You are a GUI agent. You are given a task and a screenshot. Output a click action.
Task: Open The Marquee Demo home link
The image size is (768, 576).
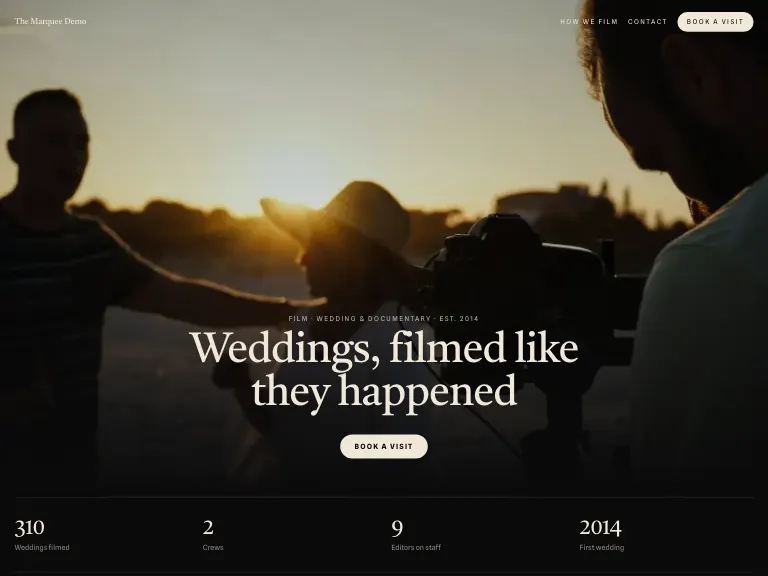click(50, 21)
